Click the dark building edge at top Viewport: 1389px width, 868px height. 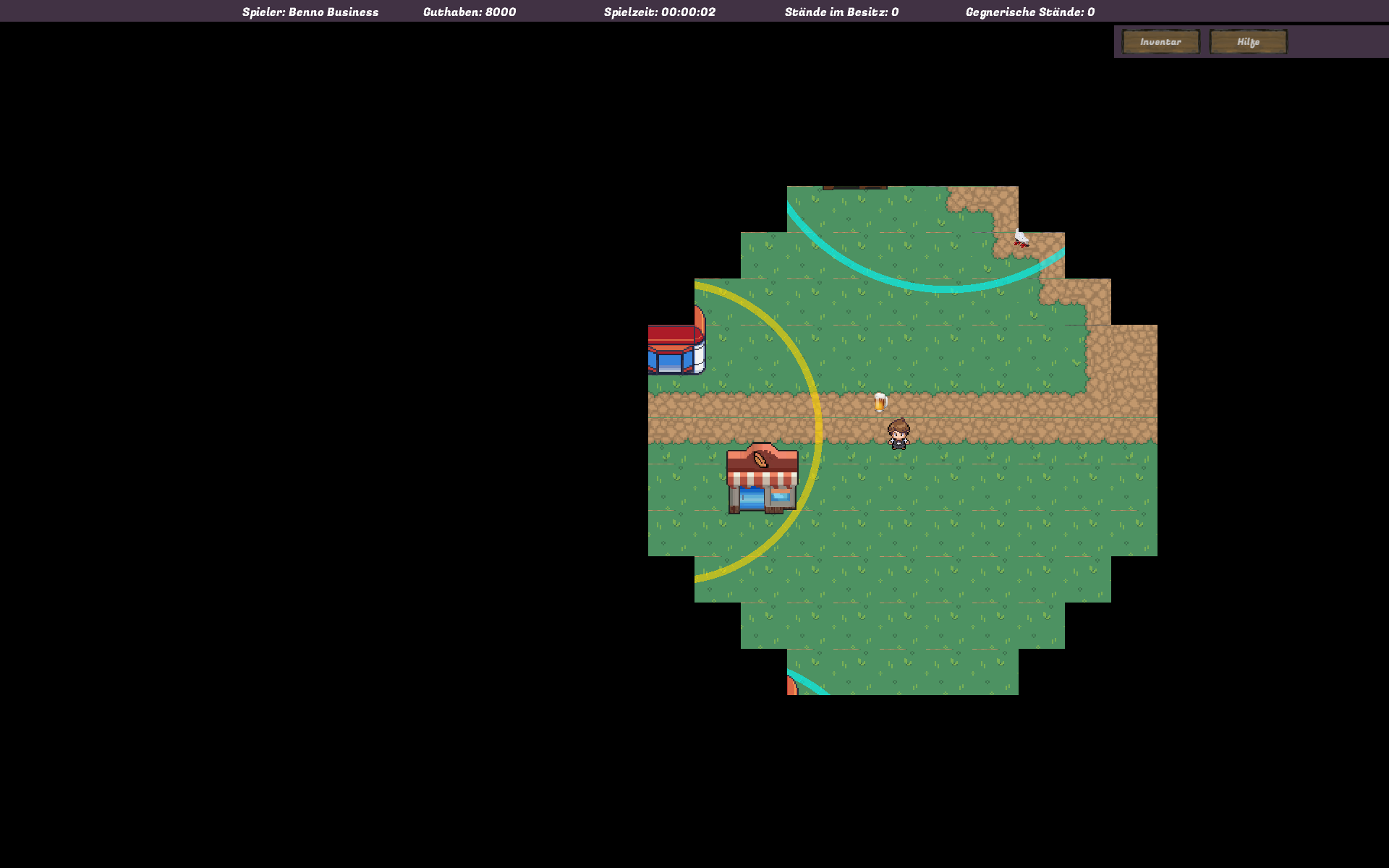click(854, 187)
